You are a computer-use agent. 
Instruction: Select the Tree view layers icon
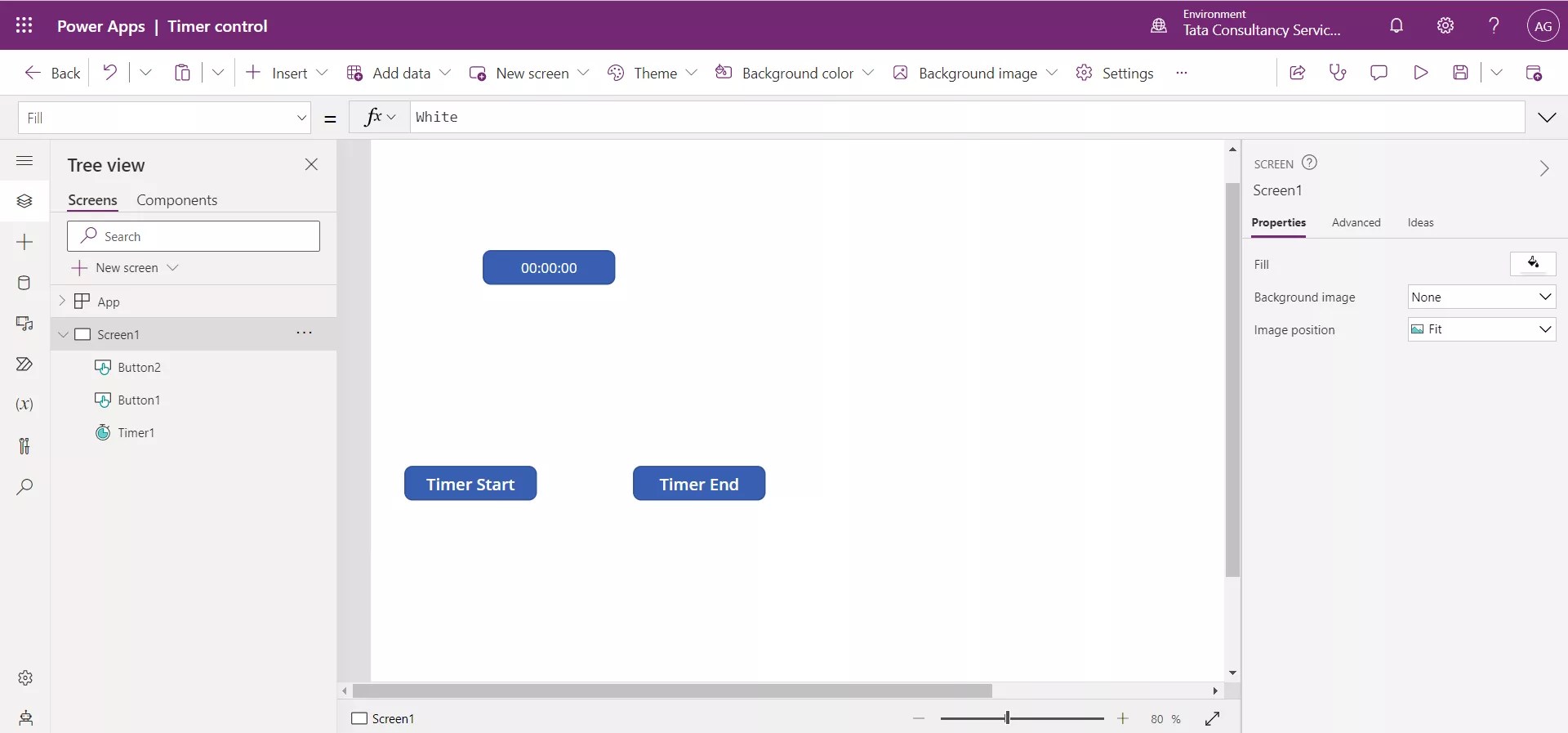point(24,201)
